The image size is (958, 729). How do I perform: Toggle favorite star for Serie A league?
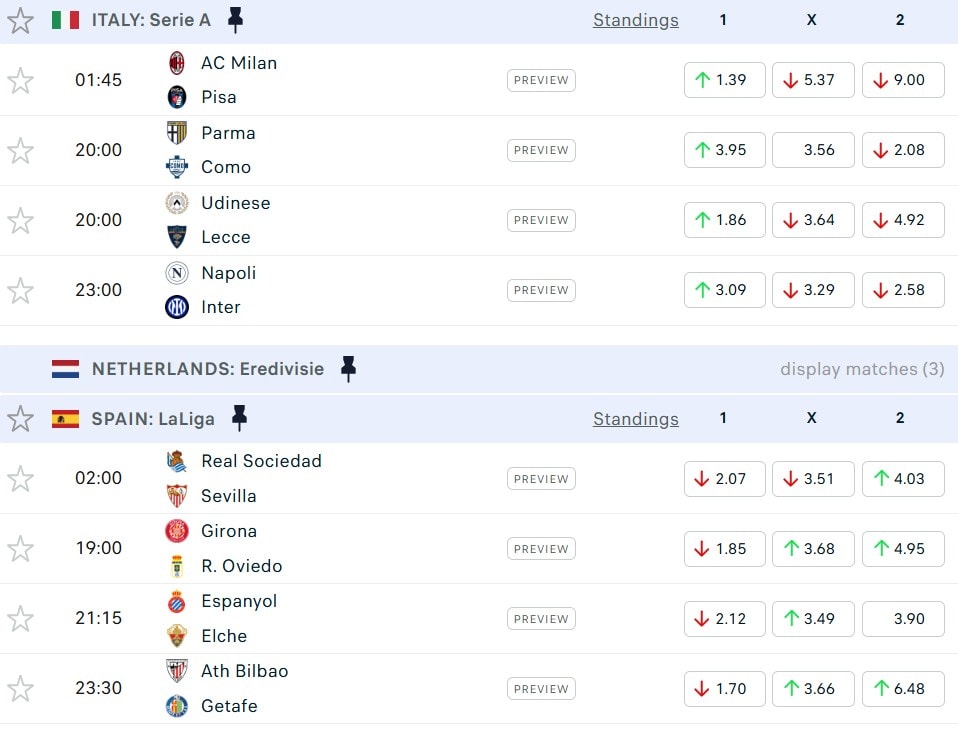click(21, 20)
